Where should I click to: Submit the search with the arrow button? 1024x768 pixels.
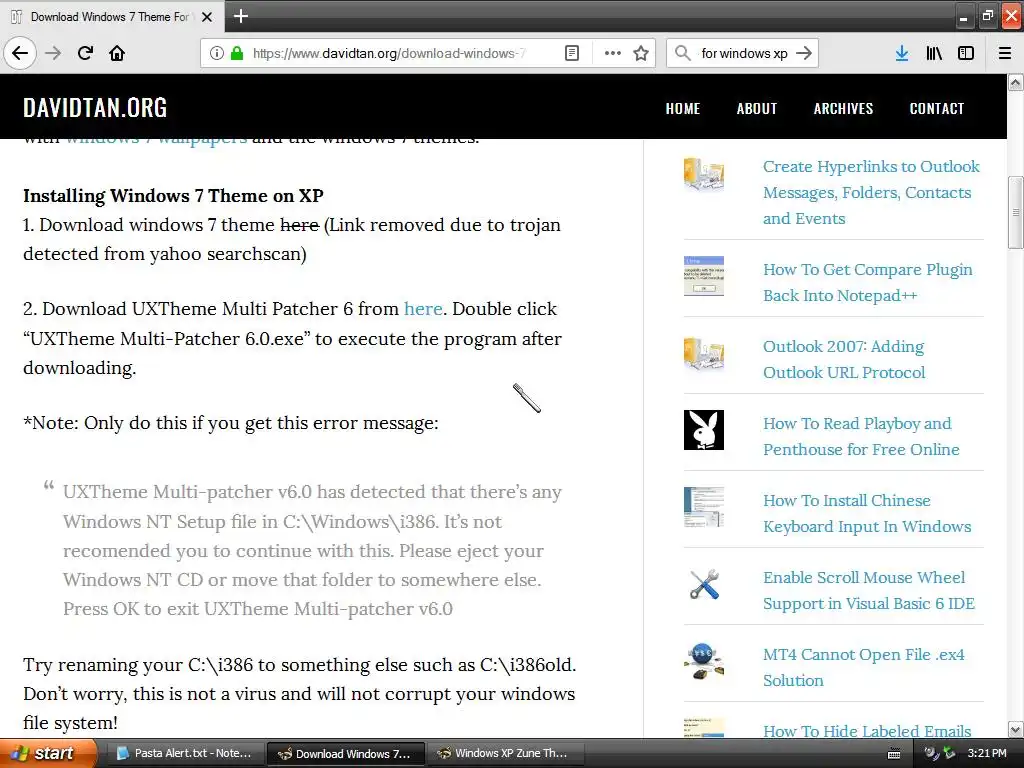click(x=804, y=53)
